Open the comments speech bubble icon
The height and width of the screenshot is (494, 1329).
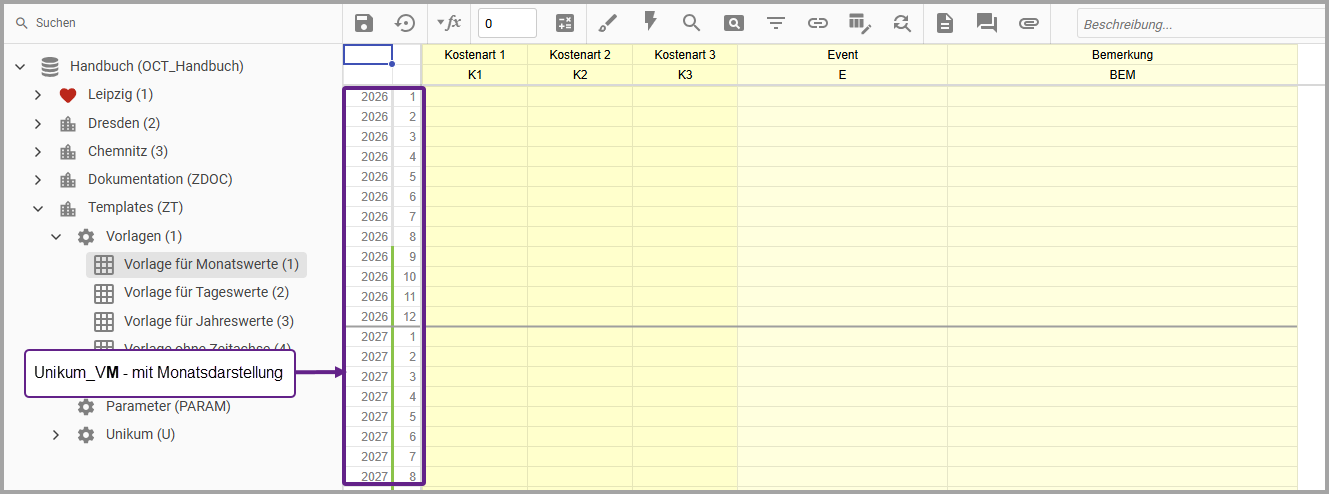tap(986, 23)
